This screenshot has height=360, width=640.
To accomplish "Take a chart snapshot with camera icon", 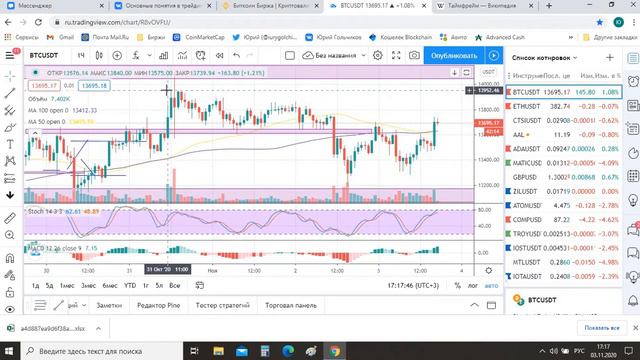I will [414, 55].
